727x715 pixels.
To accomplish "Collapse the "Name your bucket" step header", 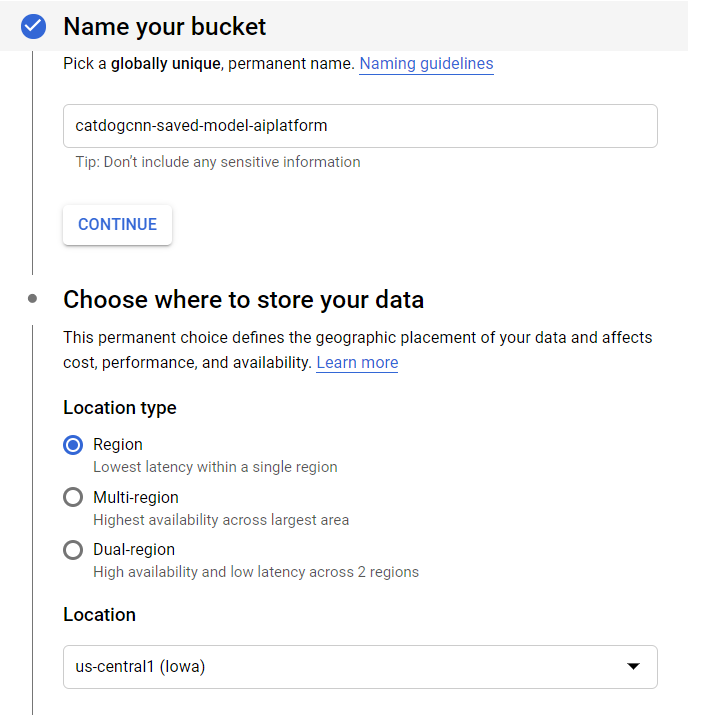I will [165, 26].
